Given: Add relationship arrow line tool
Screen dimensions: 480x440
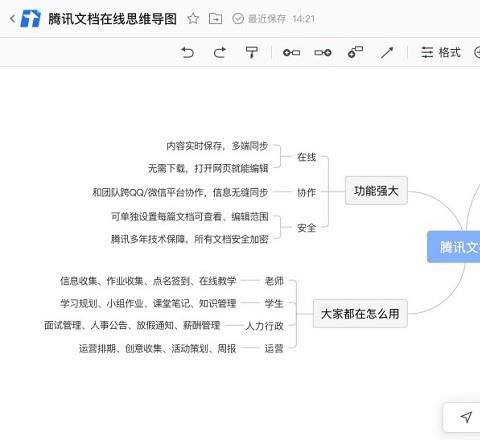Looking at the screenshot, I should pyautogui.click(x=387, y=52).
